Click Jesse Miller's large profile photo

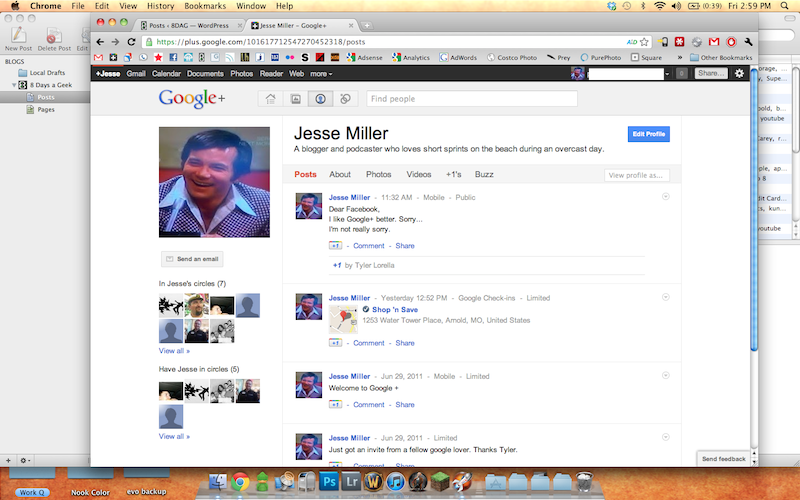coord(214,182)
